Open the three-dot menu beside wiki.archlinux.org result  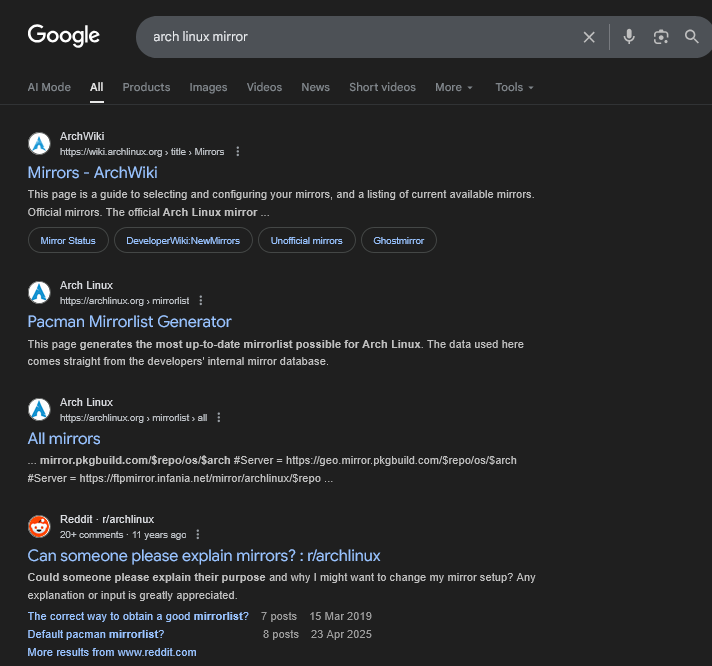237,152
